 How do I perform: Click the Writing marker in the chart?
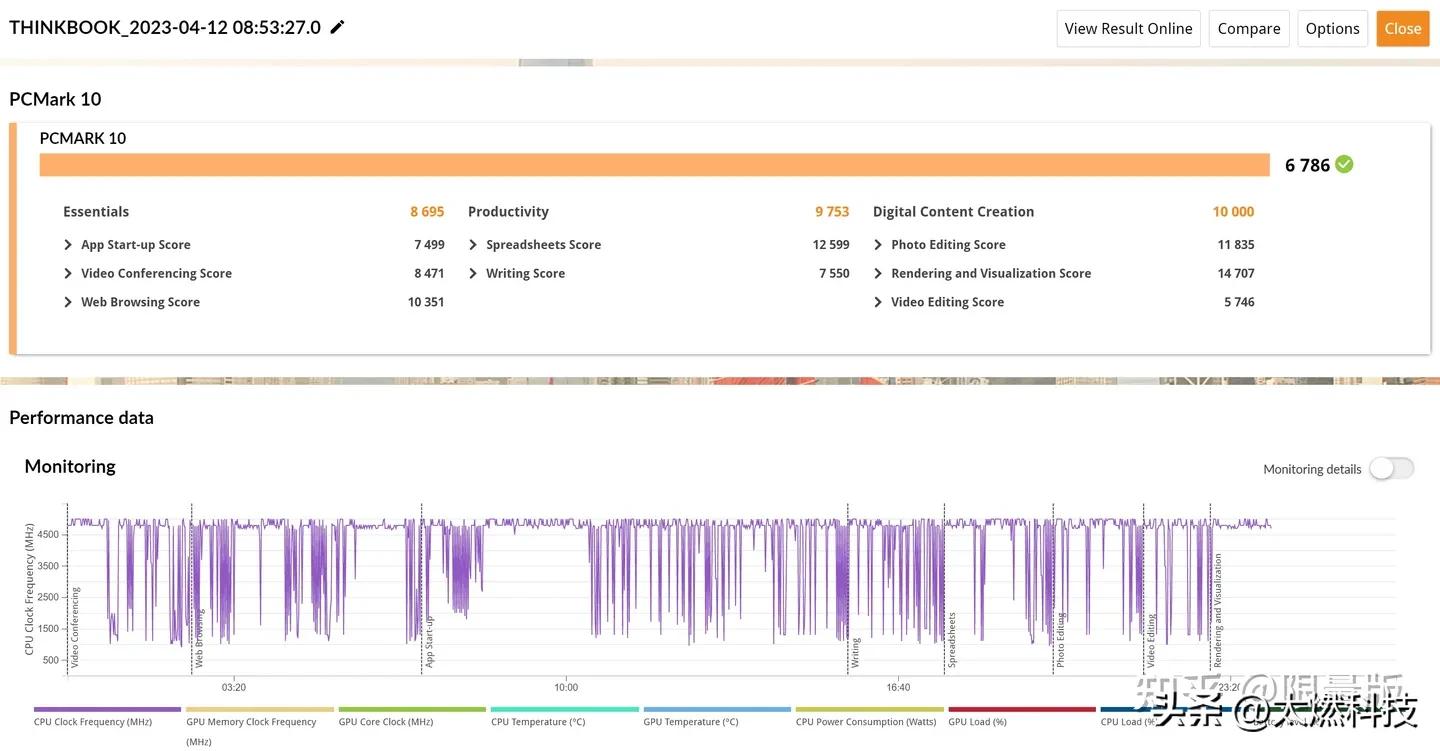click(855, 652)
